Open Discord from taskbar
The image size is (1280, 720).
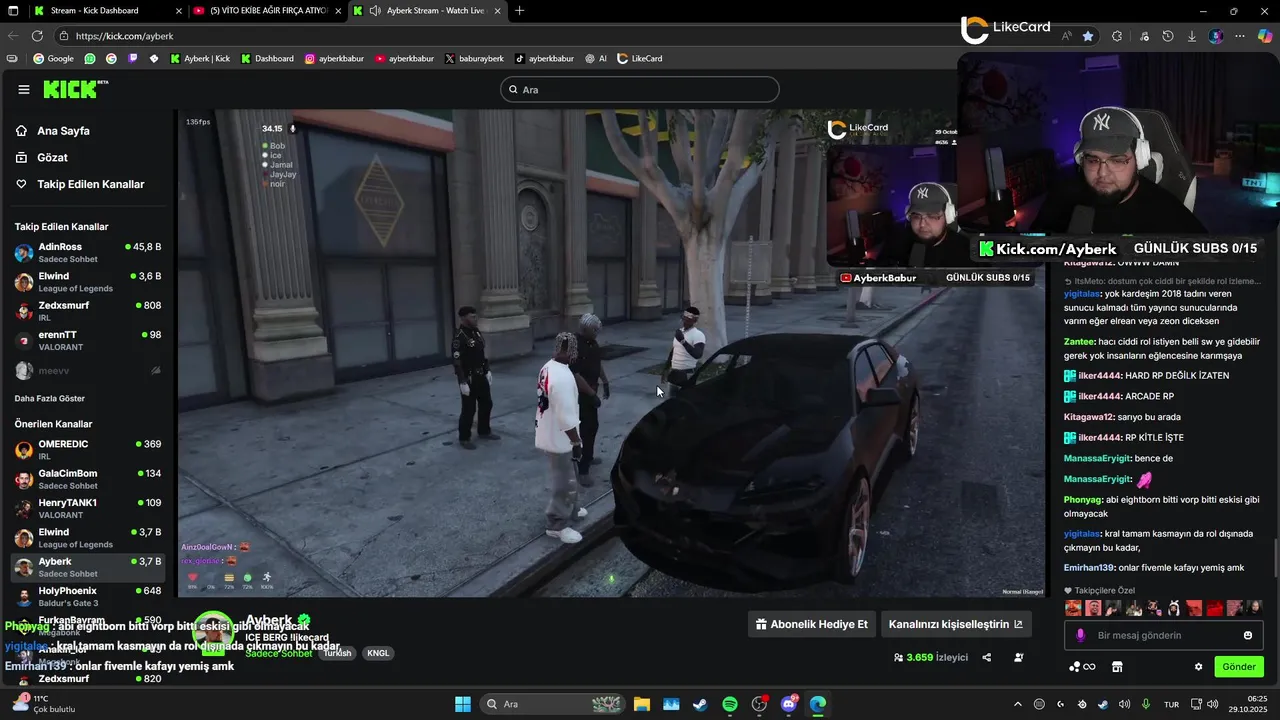coord(789,704)
